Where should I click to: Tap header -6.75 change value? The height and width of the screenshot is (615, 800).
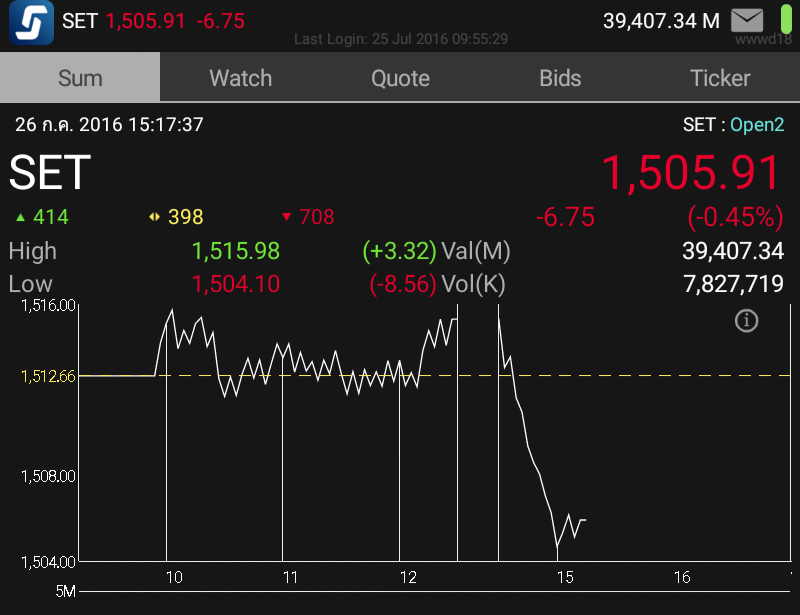pos(220,21)
